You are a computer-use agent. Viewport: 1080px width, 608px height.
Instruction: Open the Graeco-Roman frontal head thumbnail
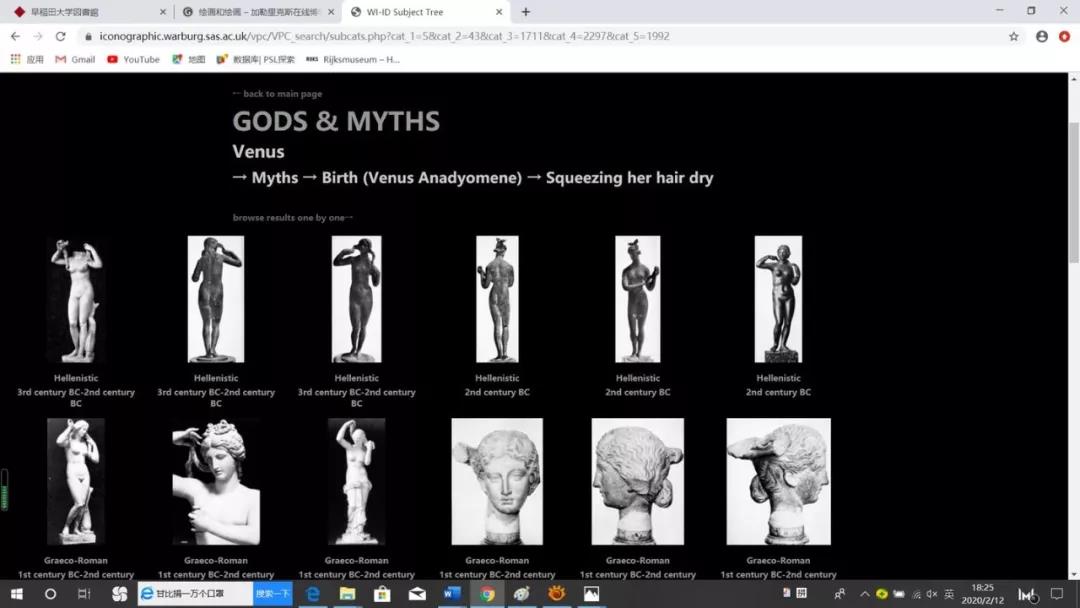(x=497, y=481)
